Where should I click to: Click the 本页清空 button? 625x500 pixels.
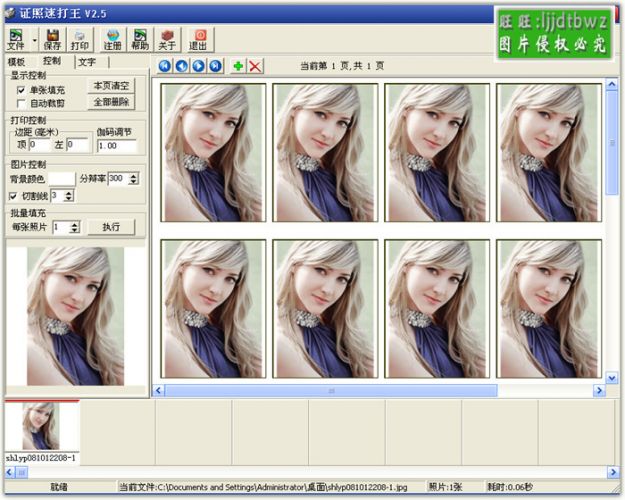pyautogui.click(x=111, y=86)
